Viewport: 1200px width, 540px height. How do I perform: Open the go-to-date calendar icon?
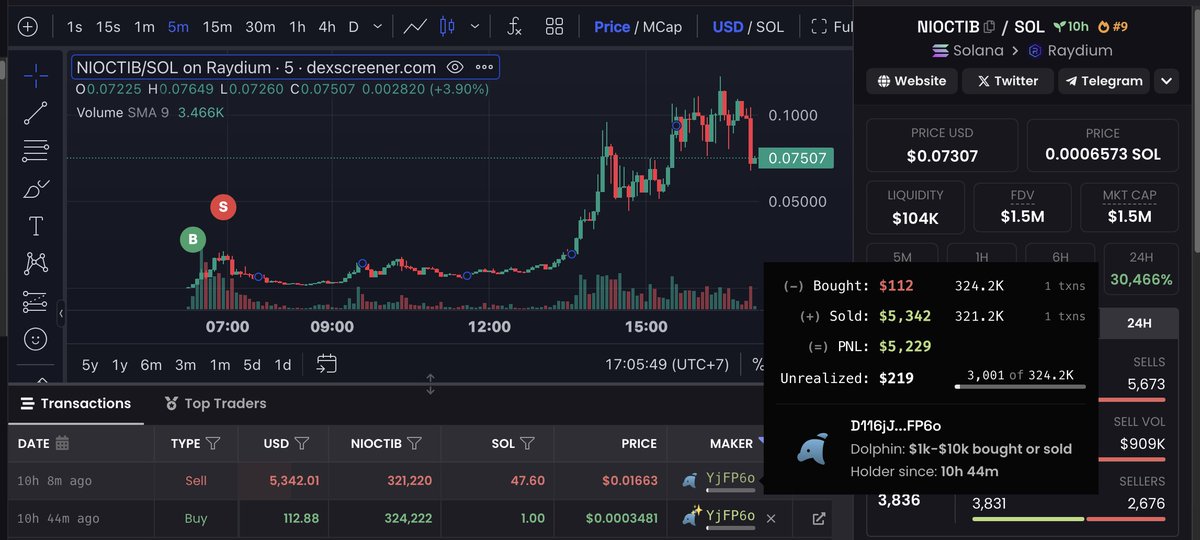(x=327, y=364)
